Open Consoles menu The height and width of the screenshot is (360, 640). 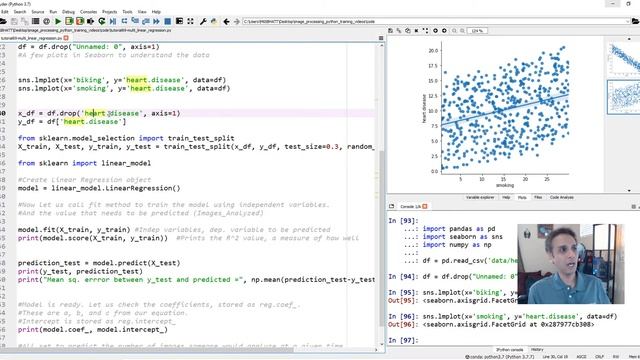(x=88, y=12)
